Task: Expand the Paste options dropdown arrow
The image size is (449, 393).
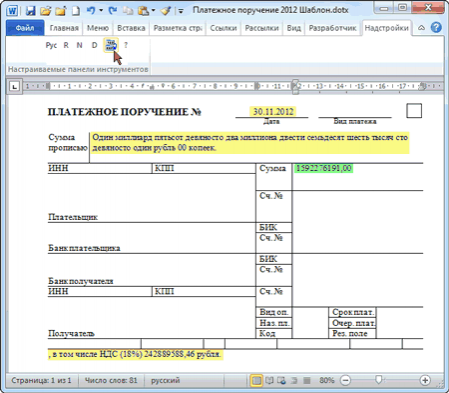Action: [x=153, y=11]
